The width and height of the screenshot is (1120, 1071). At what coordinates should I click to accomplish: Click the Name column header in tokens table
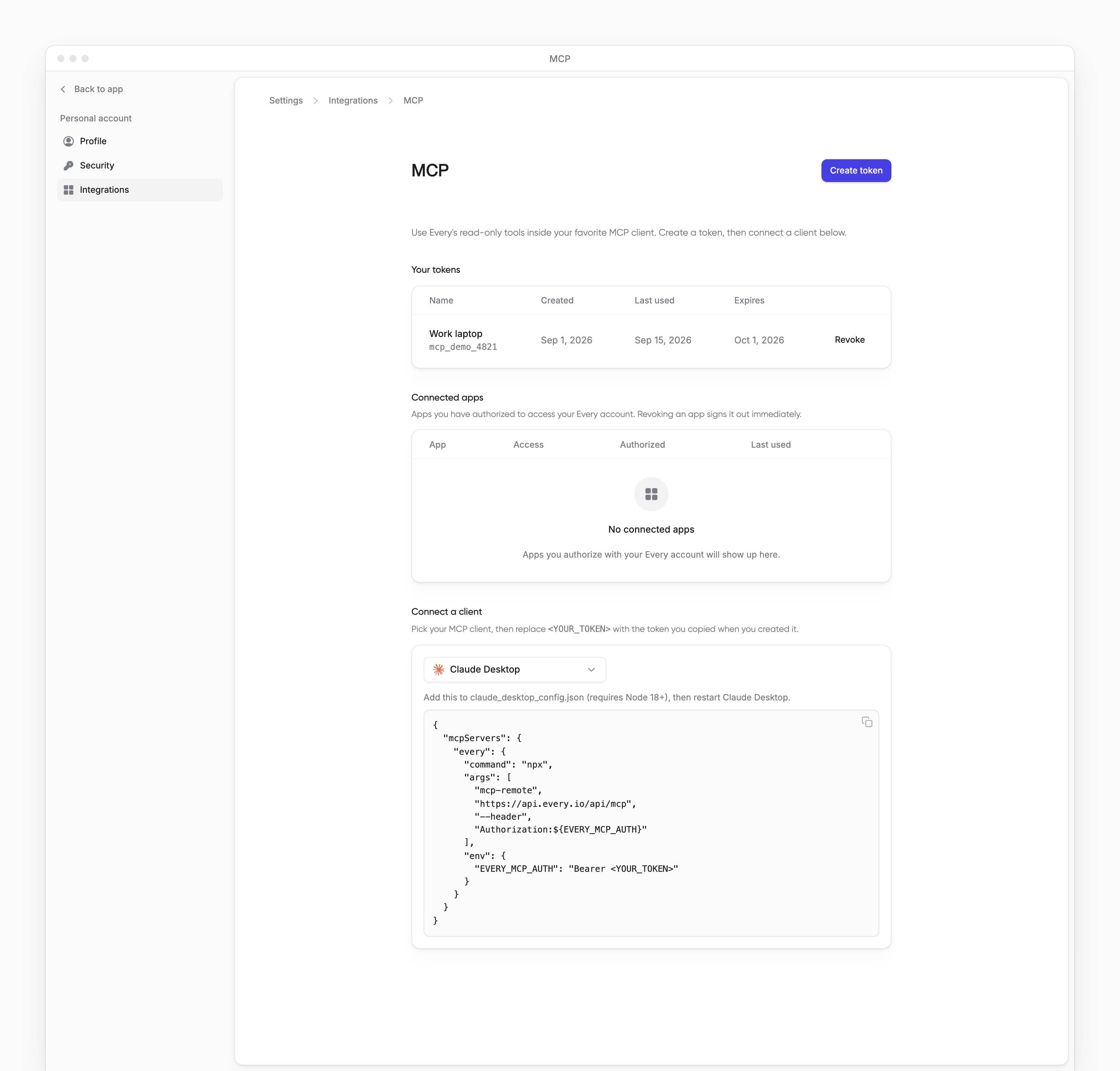441,300
